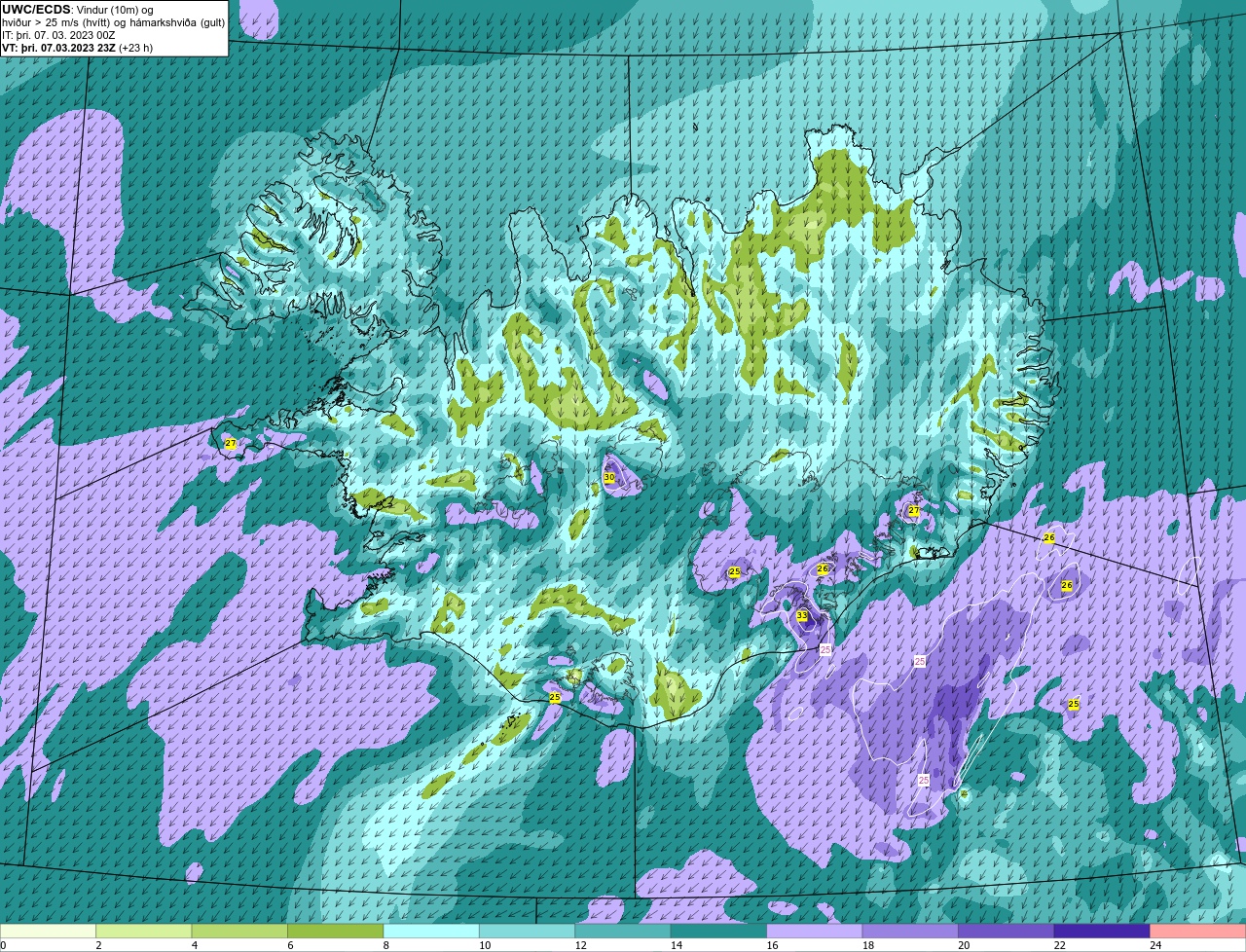Image resolution: width=1246 pixels, height=952 pixels.
Task: Click the VT valid time 23Z (+23 h) line
Action: (x=78, y=48)
